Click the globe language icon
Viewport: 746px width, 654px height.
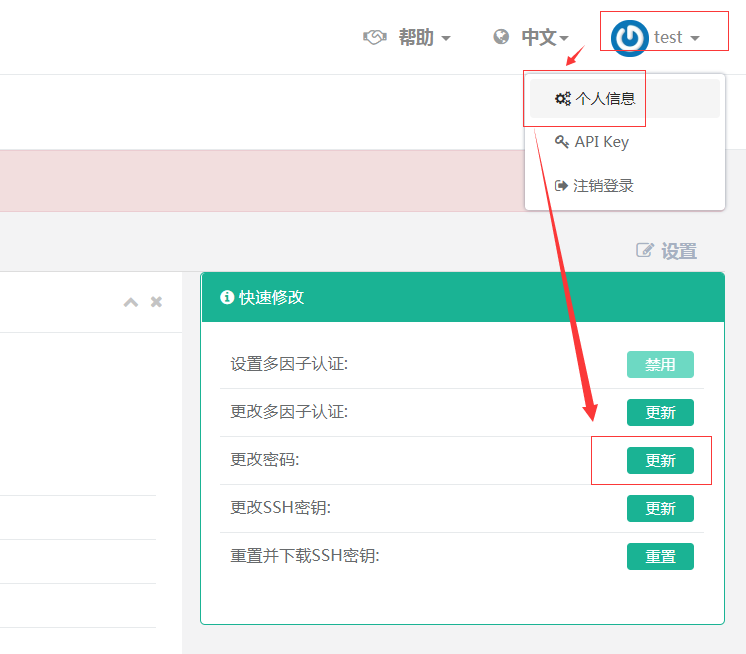501,37
